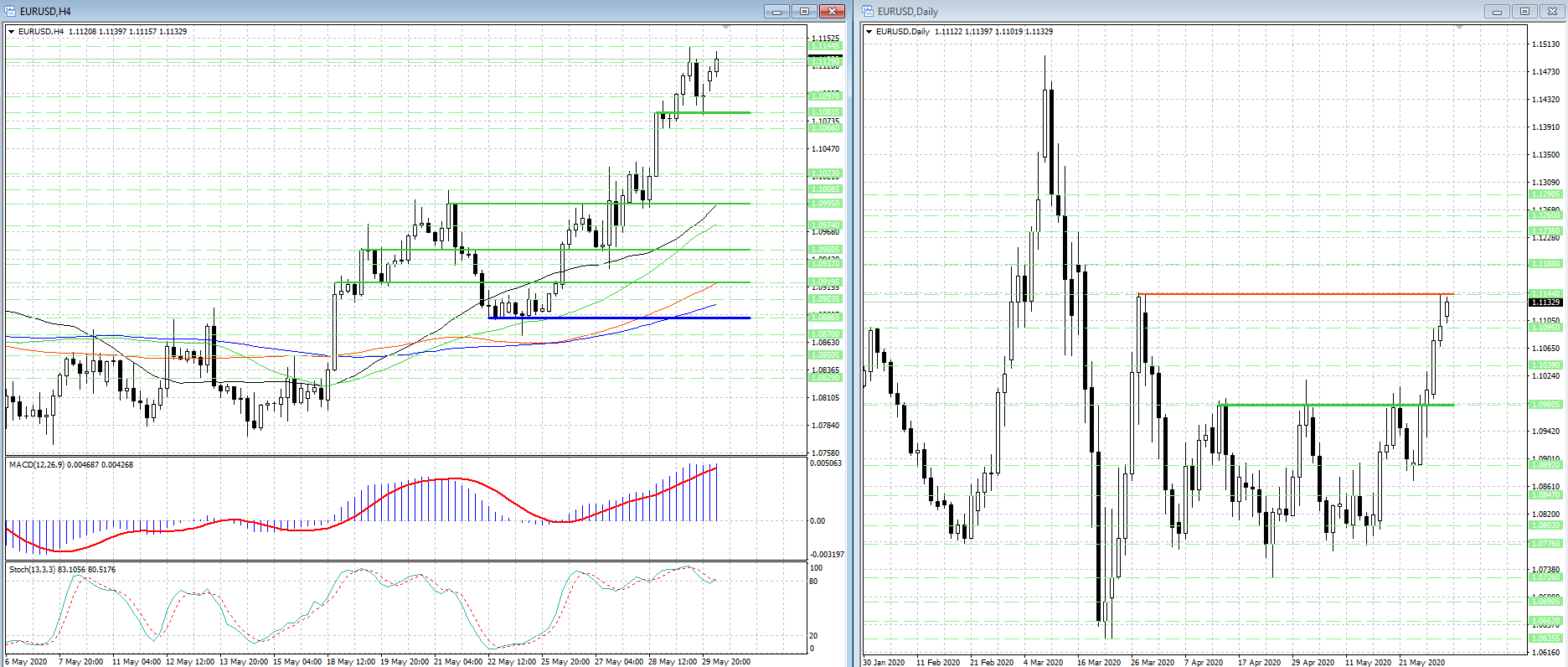Screen dimensions: 1568x667
Task: Click the '30 Jan 2020' date on Daily axis
Action: [884, 662]
